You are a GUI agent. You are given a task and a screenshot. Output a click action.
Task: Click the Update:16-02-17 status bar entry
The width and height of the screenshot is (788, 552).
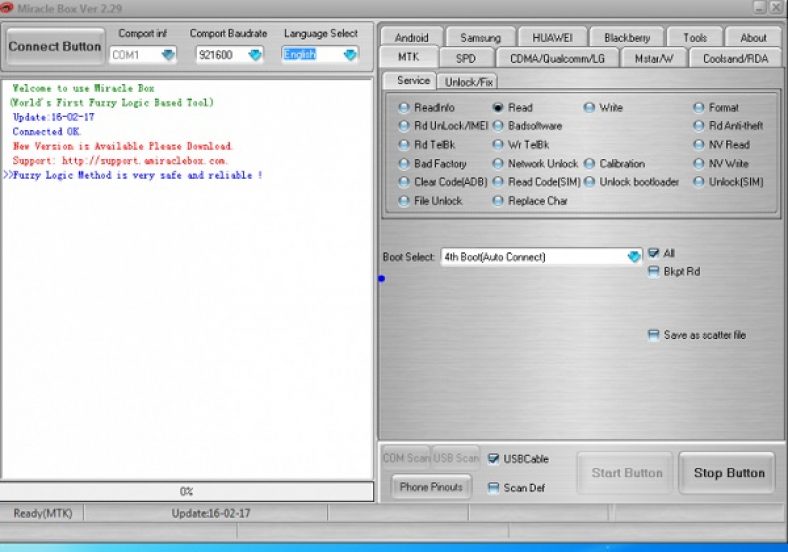point(211,513)
